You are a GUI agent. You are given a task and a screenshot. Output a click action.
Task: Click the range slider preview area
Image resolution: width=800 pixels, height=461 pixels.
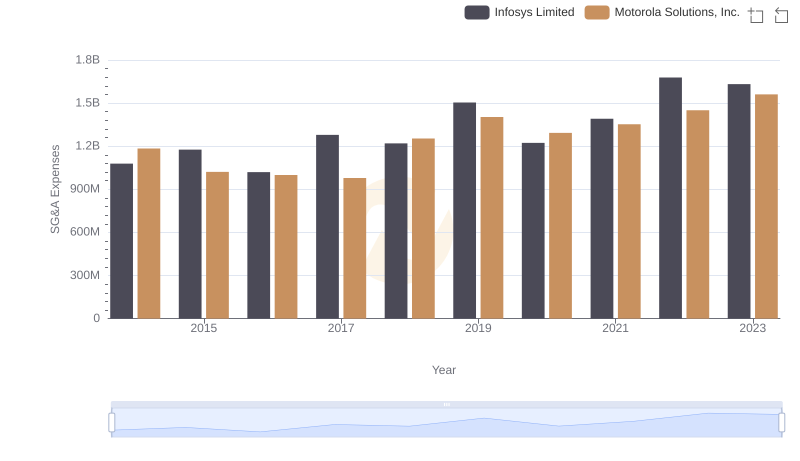(446, 423)
